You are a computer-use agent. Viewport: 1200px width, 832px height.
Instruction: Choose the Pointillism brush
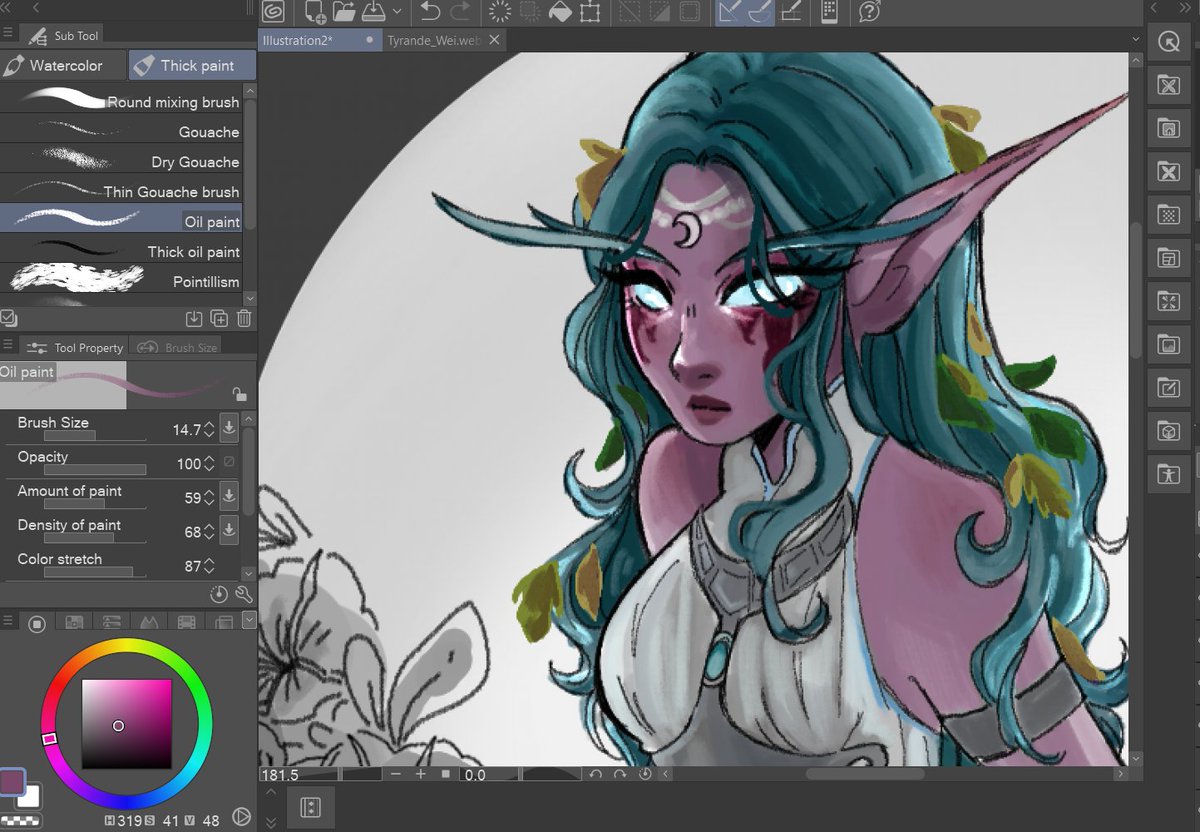[x=121, y=279]
